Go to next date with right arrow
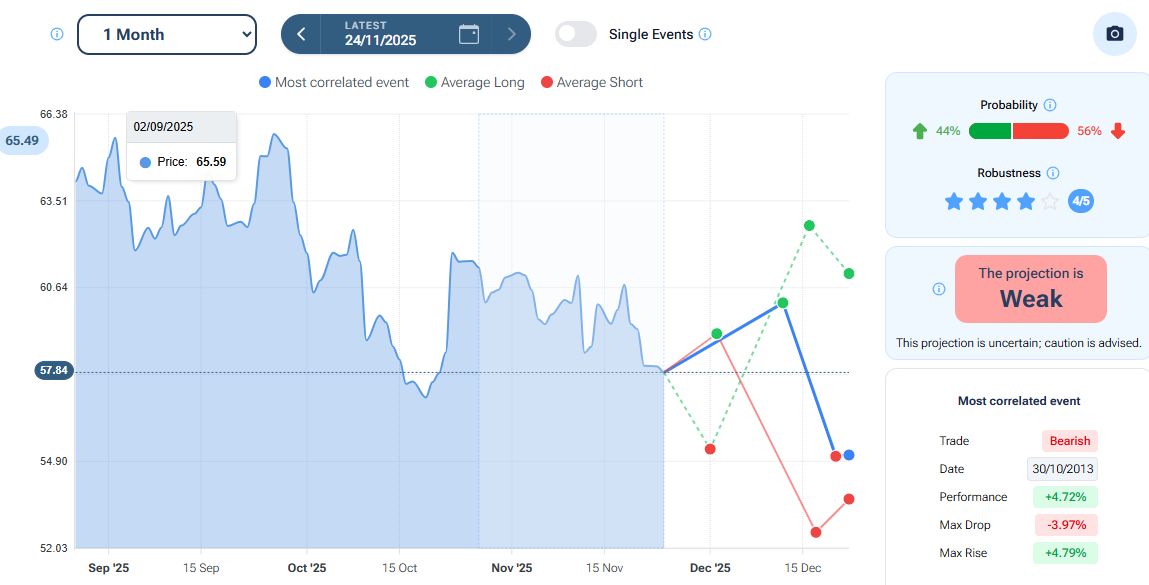This screenshot has width=1149, height=585. point(512,34)
